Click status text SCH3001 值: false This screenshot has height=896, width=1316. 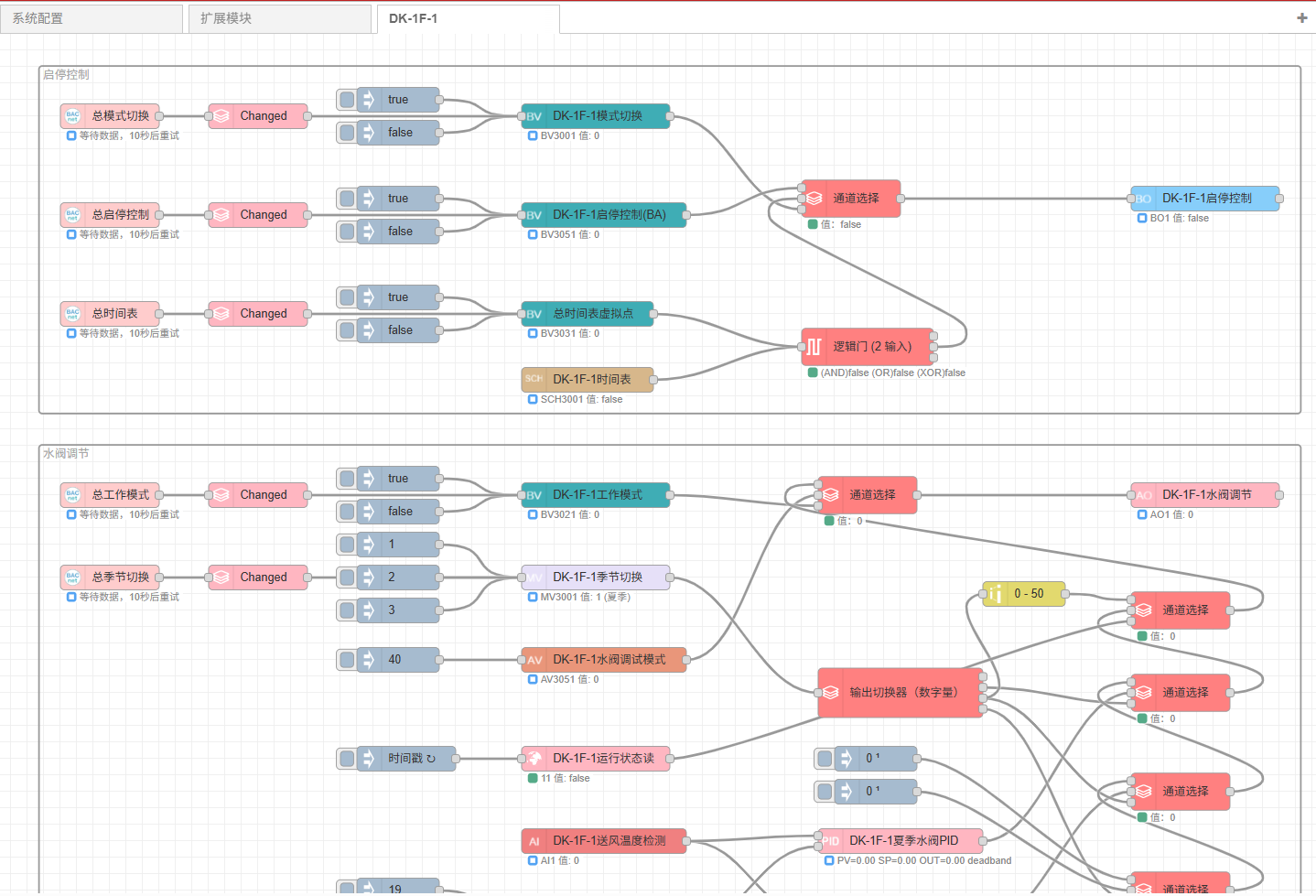(x=581, y=400)
